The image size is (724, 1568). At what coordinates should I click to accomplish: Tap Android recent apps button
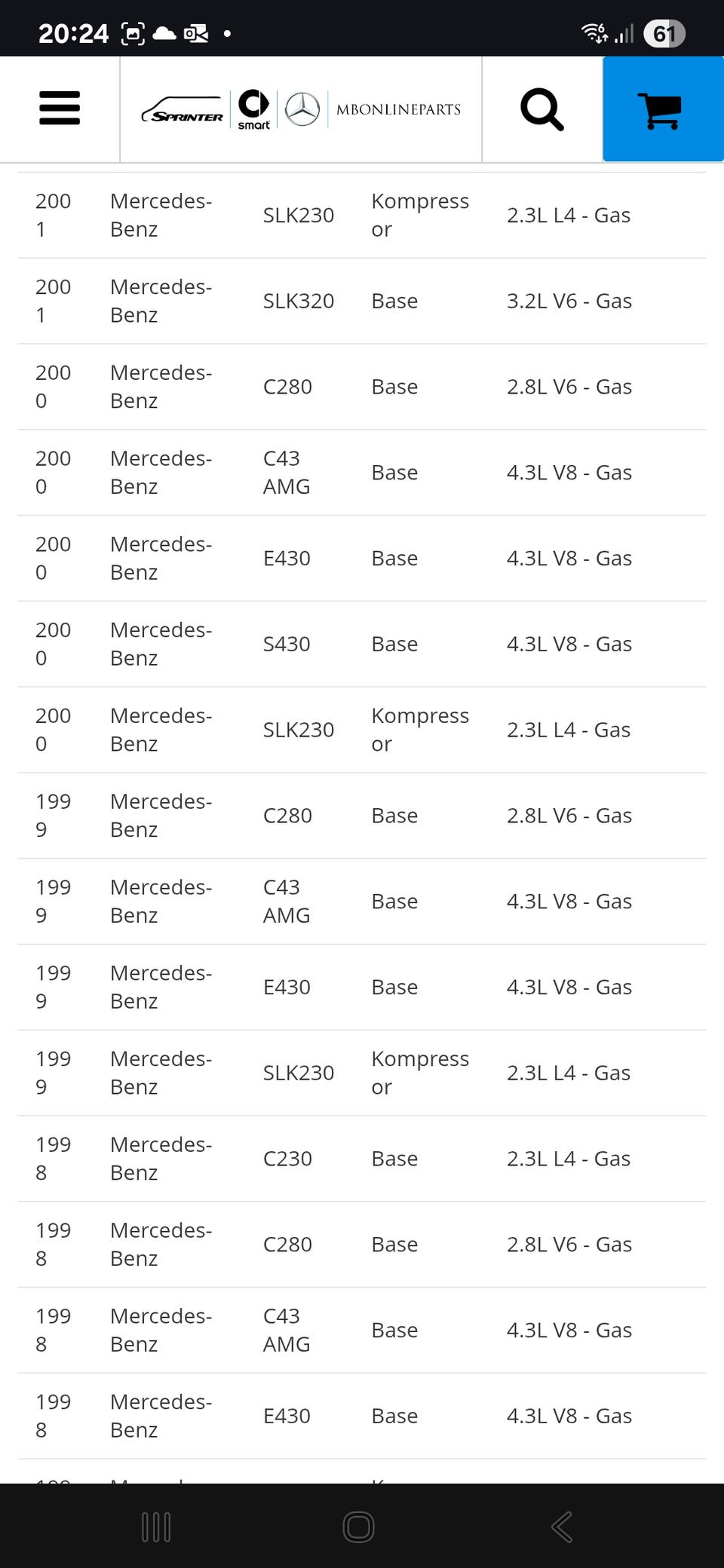(156, 1527)
